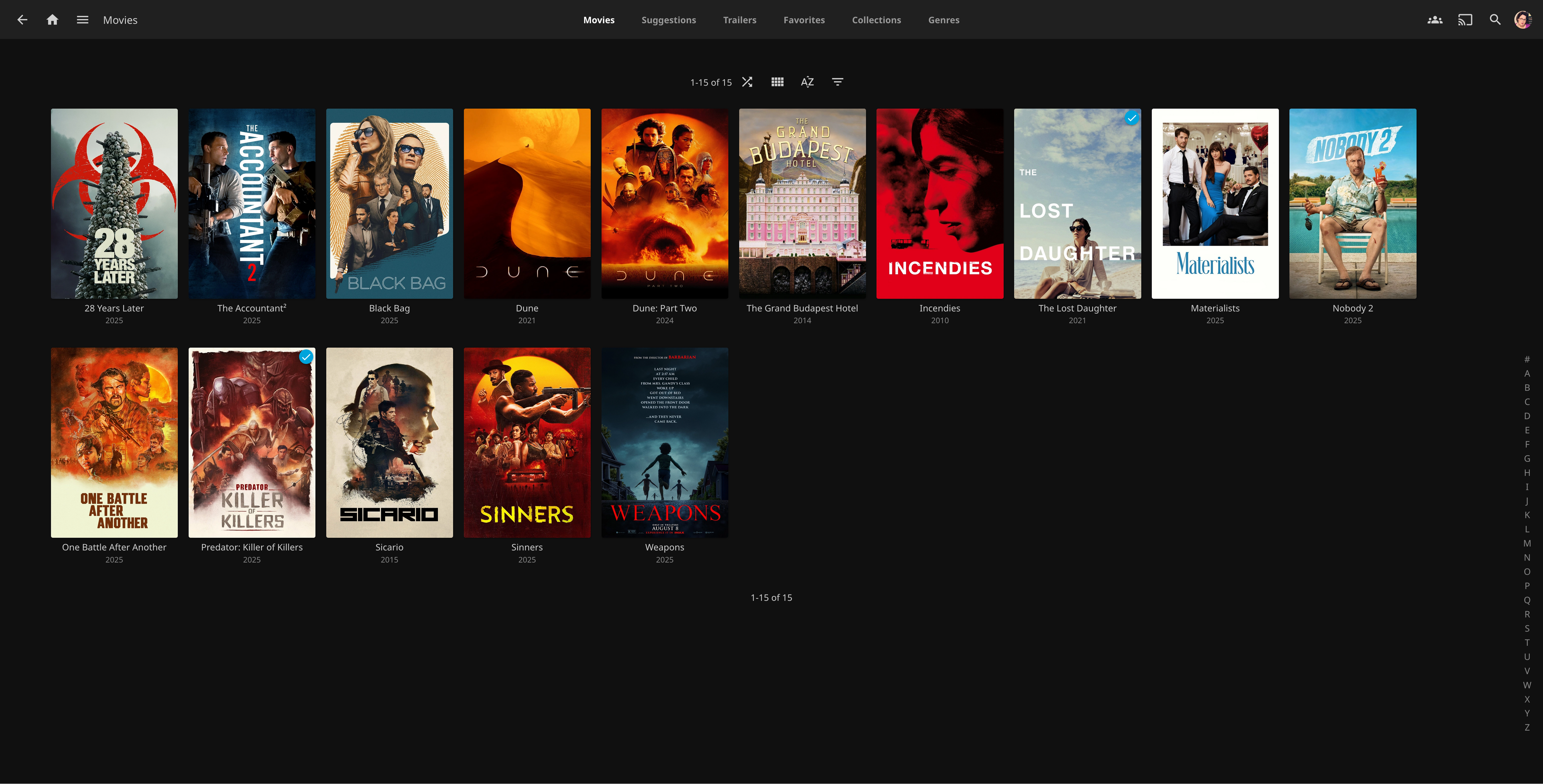The width and height of the screenshot is (1543, 784).
Task: Toggle watched checkmark on Predator: Killer of Killers
Action: coord(306,357)
